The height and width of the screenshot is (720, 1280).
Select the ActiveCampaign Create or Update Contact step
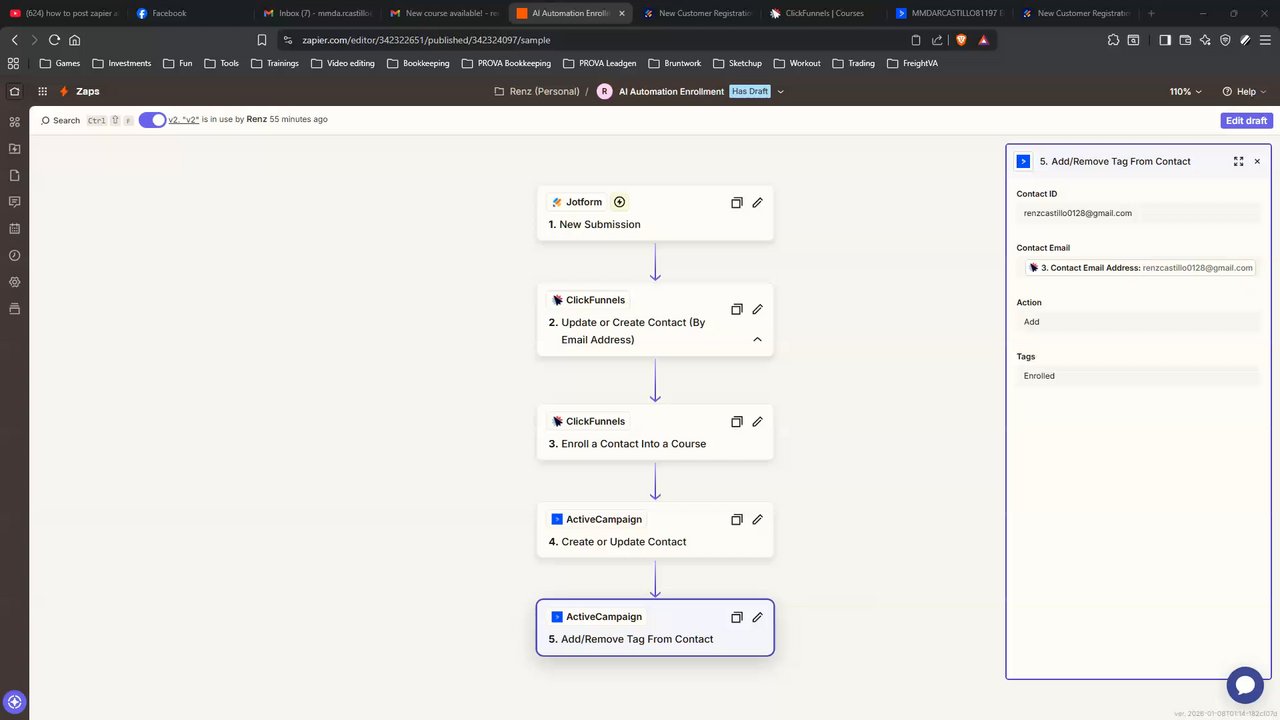[655, 530]
